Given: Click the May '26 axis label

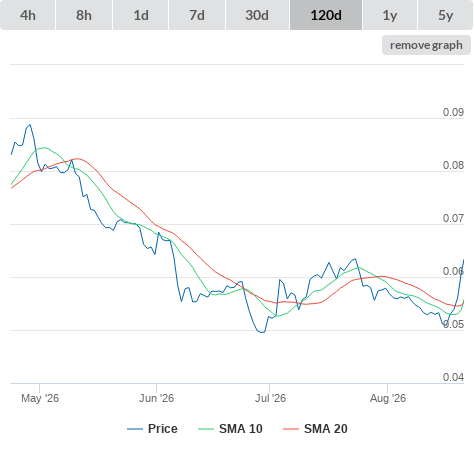Looking at the screenshot, I should 40,398.
